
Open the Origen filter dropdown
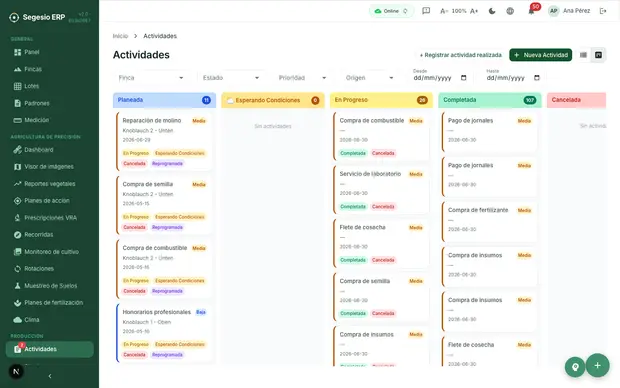coord(369,78)
